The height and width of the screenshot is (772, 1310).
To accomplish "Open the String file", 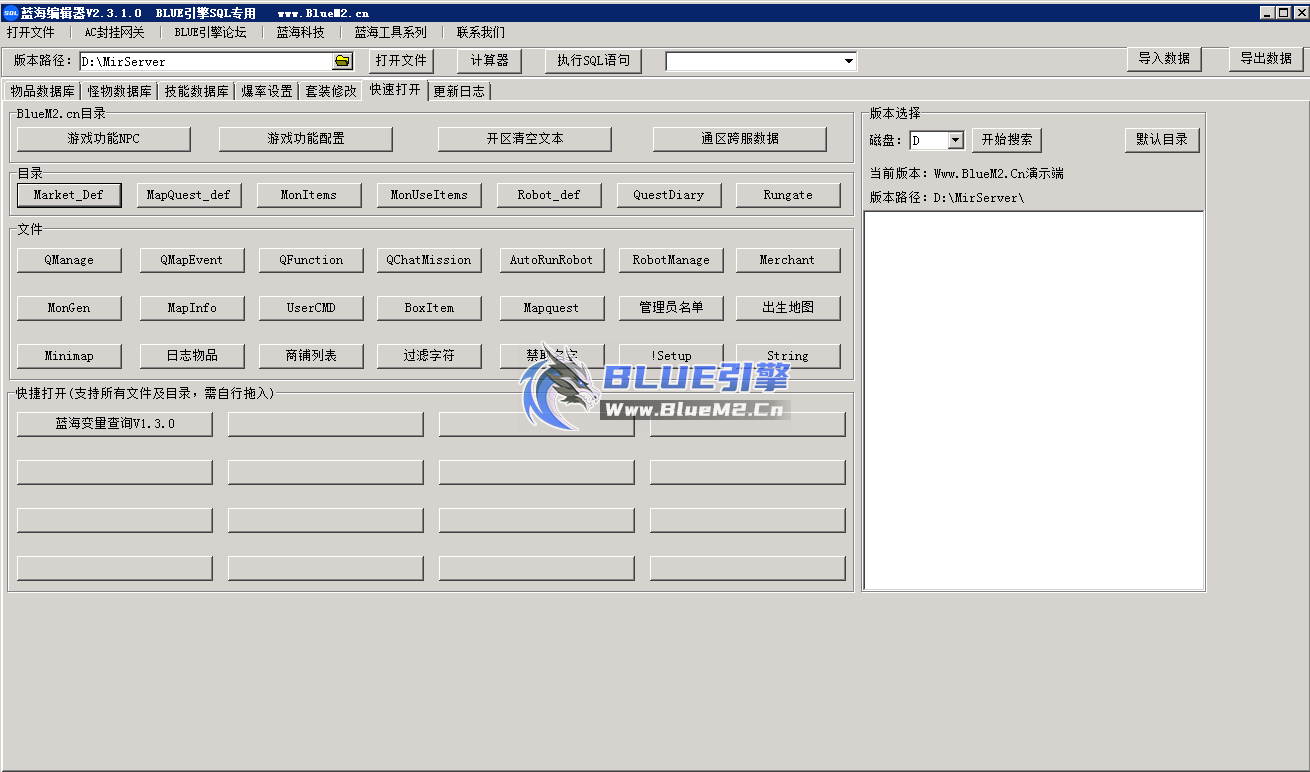I will coord(788,356).
